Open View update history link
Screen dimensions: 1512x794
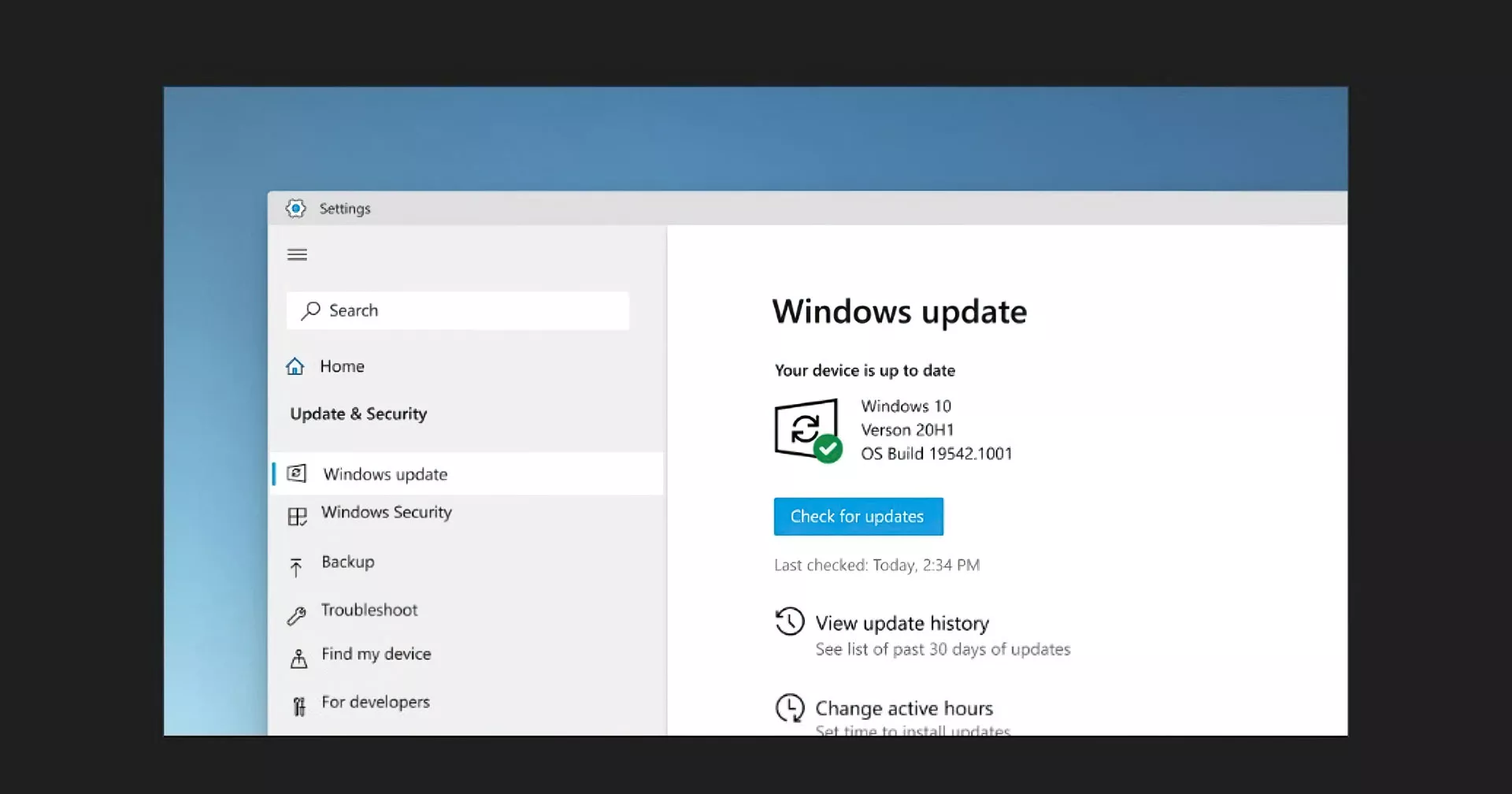[x=902, y=623]
